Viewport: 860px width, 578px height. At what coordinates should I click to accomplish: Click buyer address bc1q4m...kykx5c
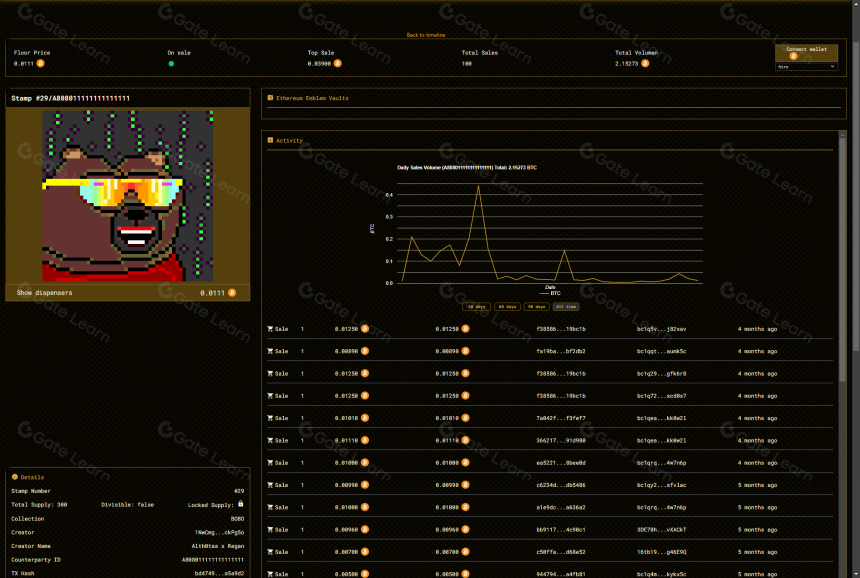point(661,574)
